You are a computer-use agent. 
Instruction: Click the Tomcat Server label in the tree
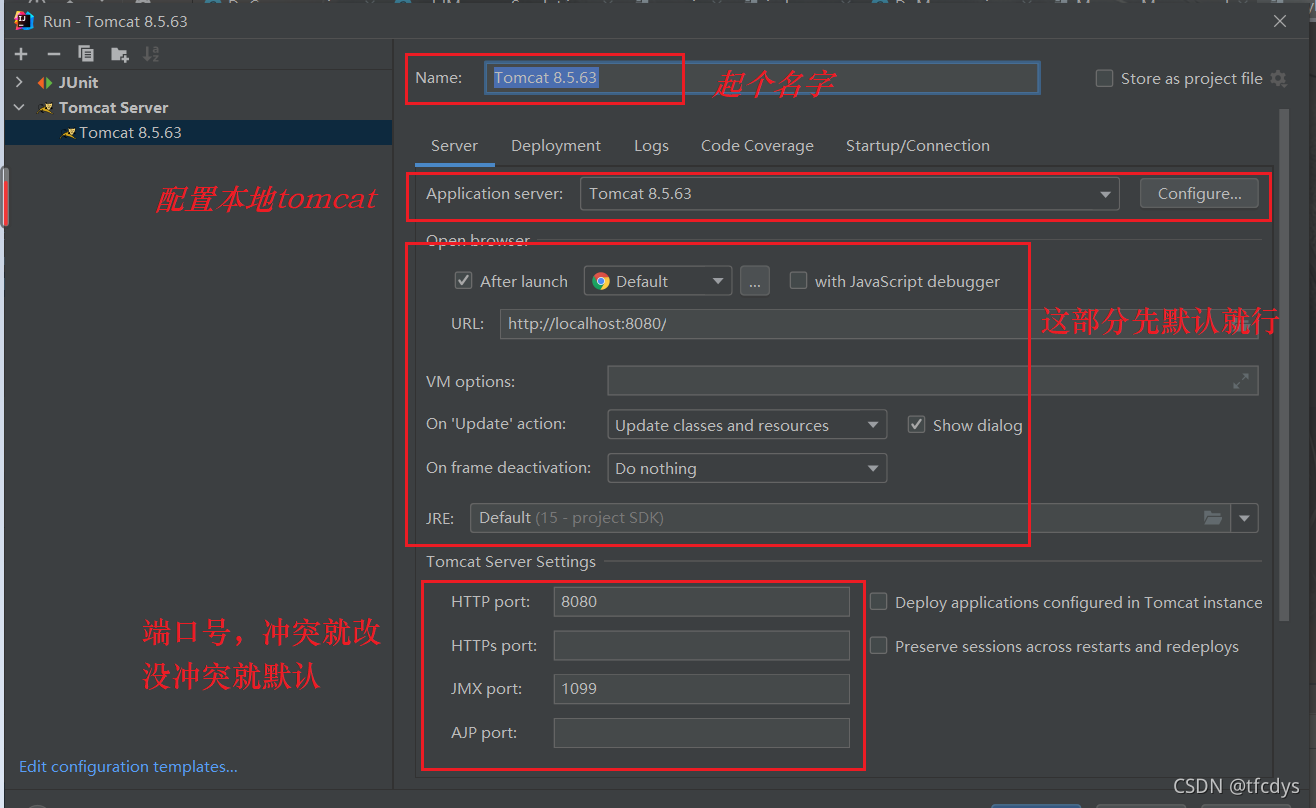coord(113,108)
